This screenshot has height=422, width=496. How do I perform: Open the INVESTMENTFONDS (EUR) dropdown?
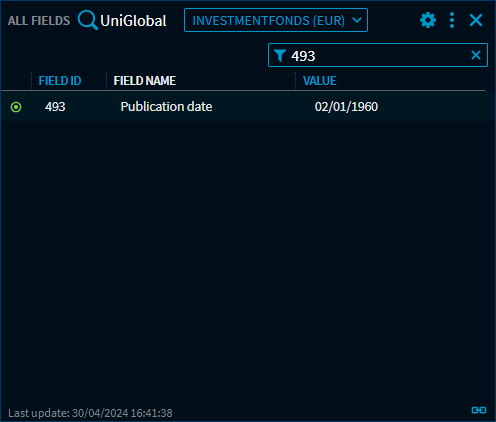[276, 20]
